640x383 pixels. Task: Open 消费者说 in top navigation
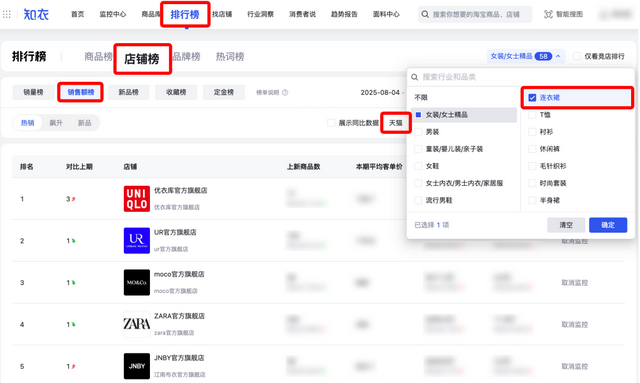click(x=302, y=14)
